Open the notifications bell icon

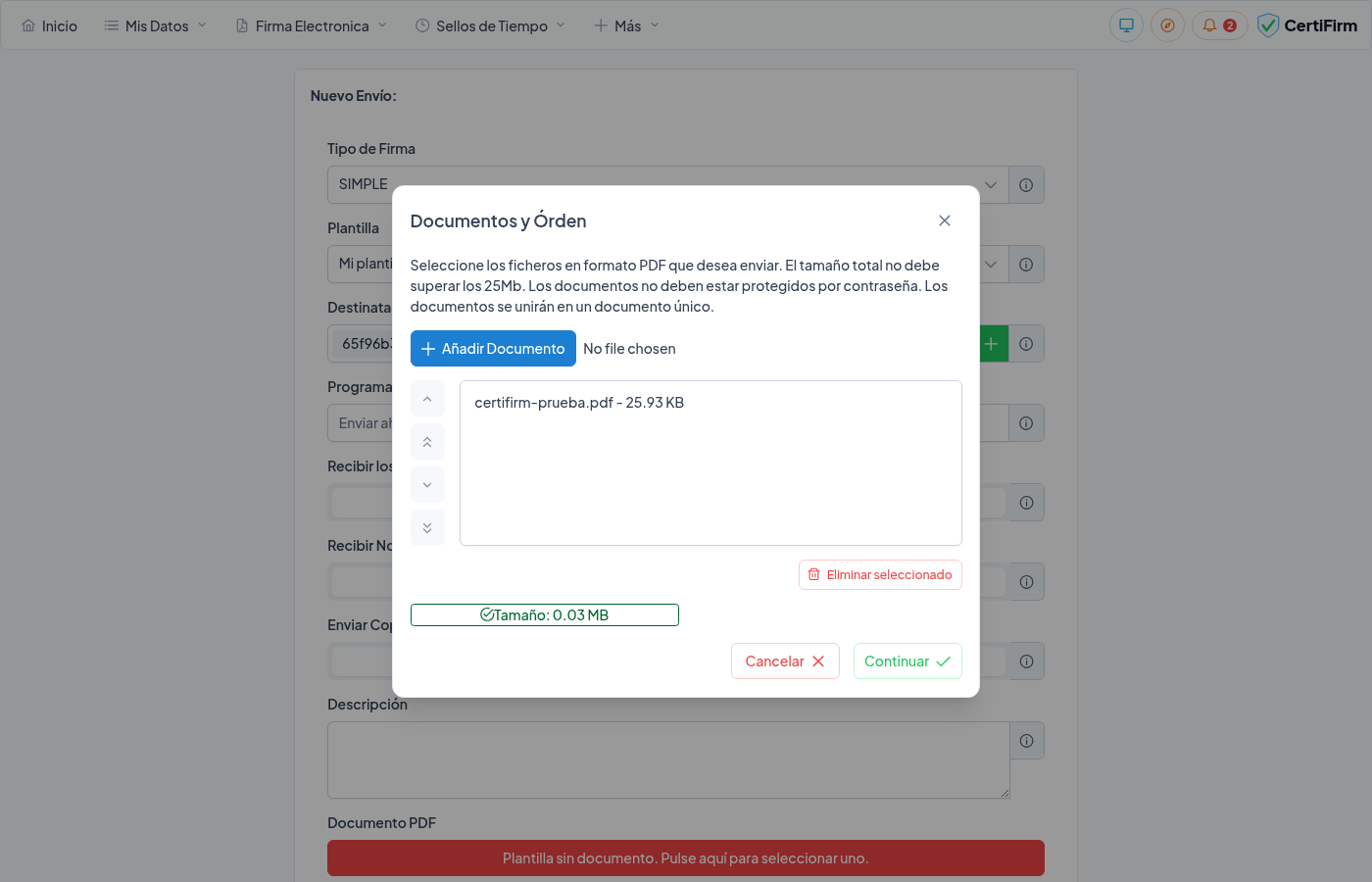tap(1218, 25)
